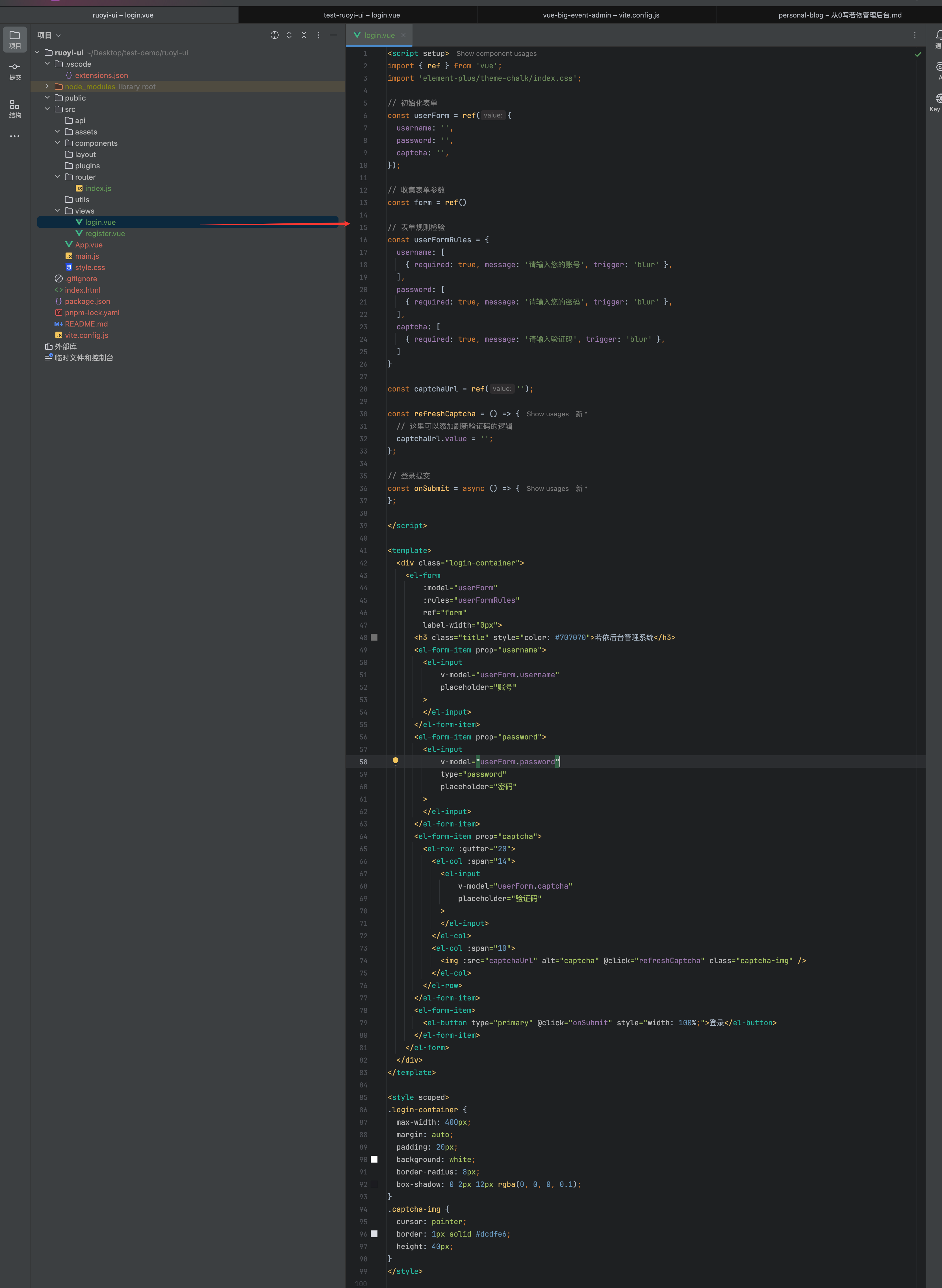
Task: Open vite.config.js in the project tree
Action: tap(87, 335)
